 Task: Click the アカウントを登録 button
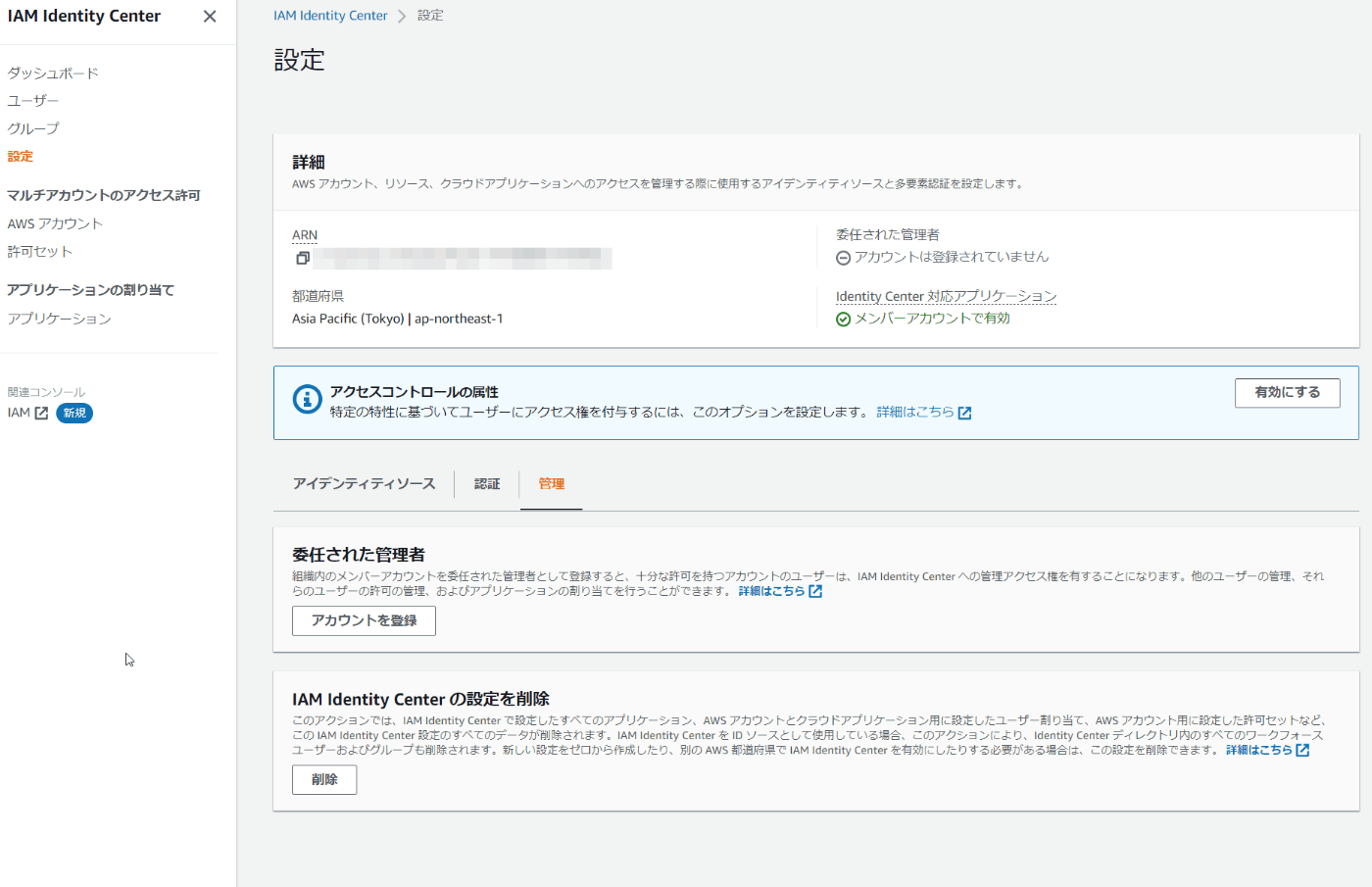click(x=364, y=620)
